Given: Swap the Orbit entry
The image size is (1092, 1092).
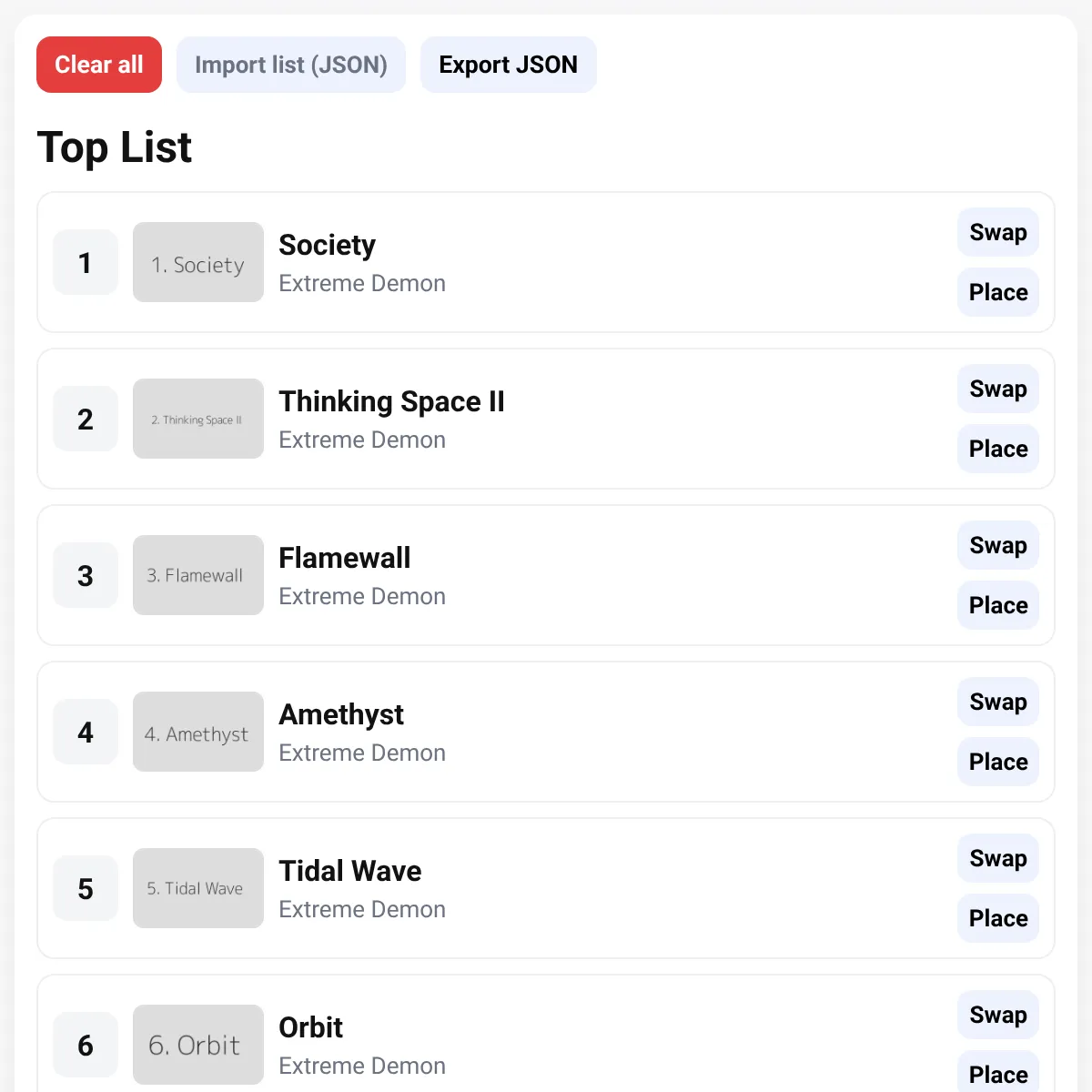Looking at the screenshot, I should point(998,1015).
